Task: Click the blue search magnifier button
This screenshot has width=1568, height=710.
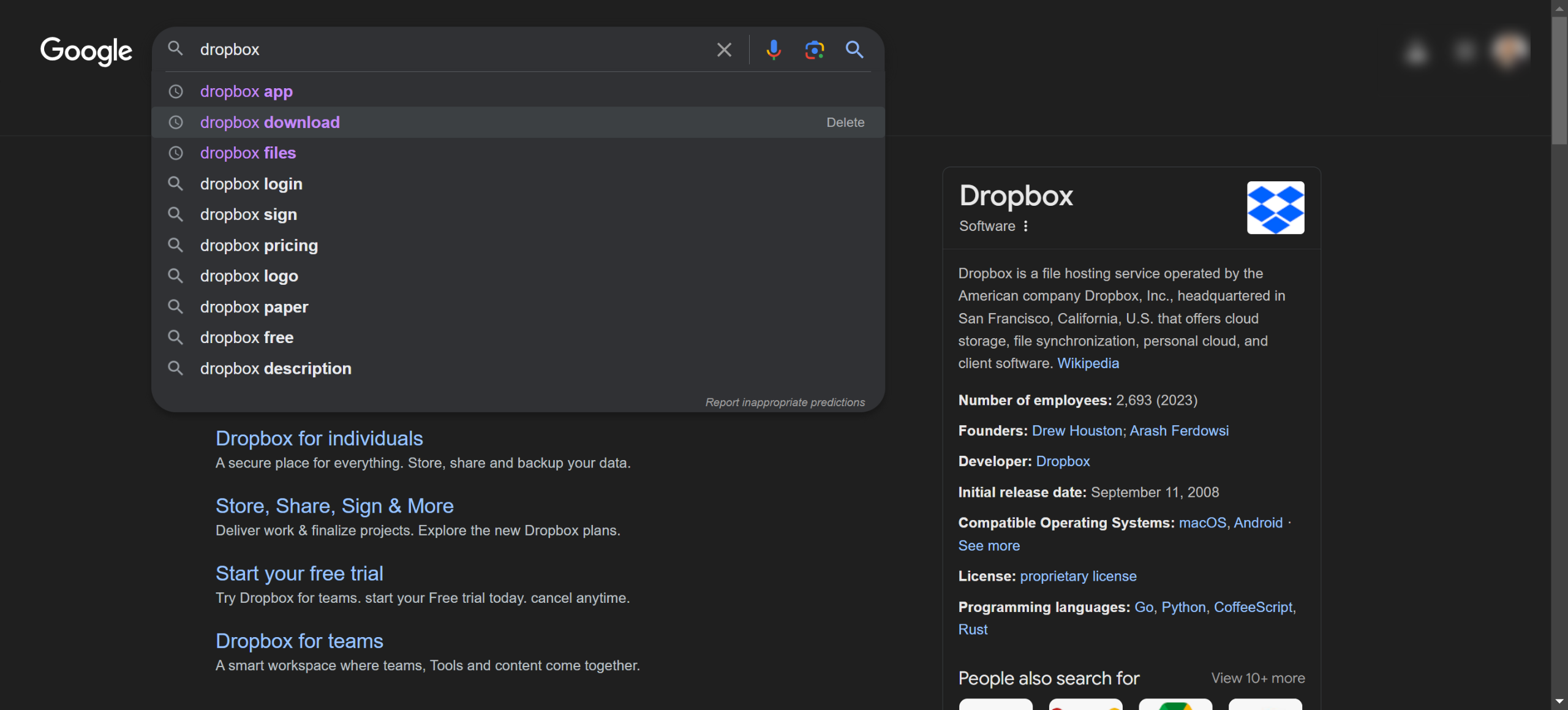Action: pos(854,50)
